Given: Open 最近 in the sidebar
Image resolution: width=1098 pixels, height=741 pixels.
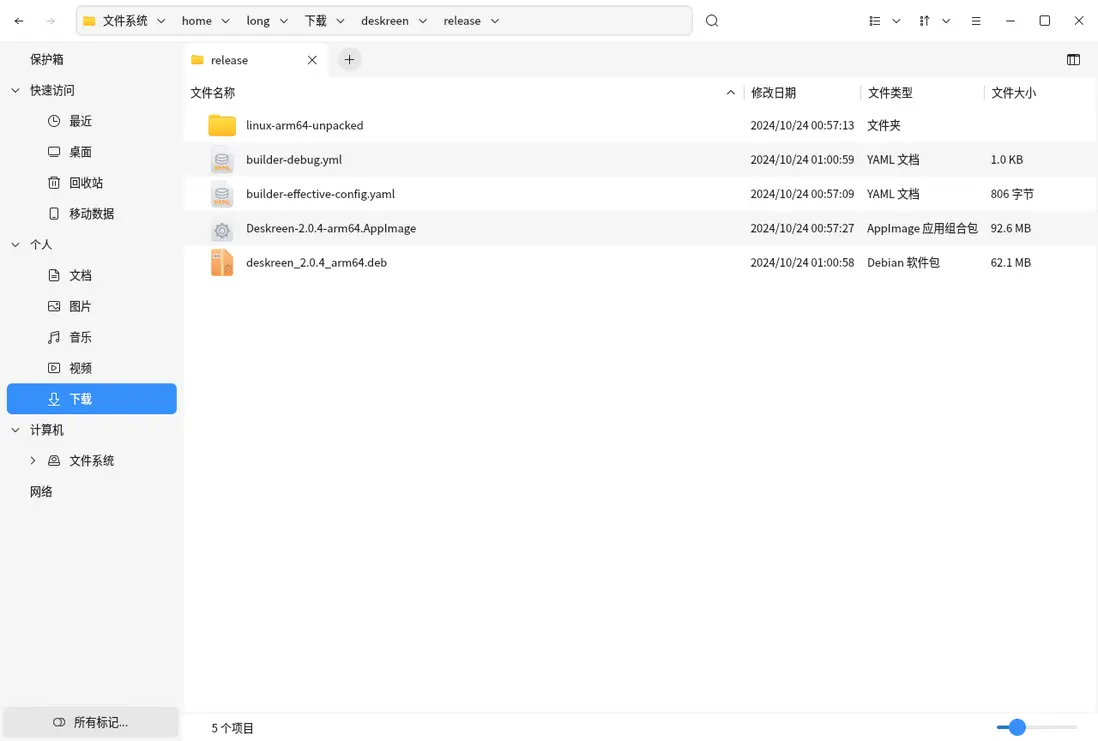Looking at the screenshot, I should (92, 121).
